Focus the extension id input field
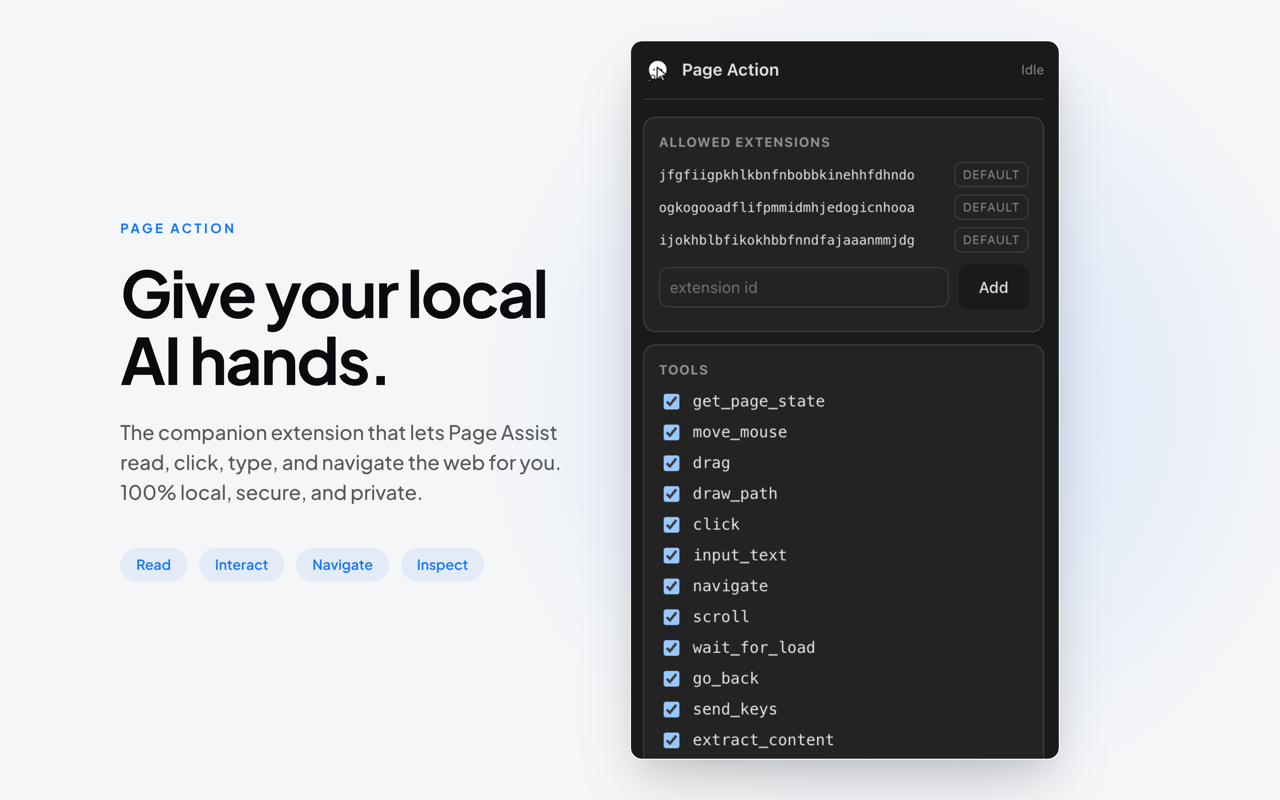Viewport: 1280px width, 800px height. coord(804,287)
